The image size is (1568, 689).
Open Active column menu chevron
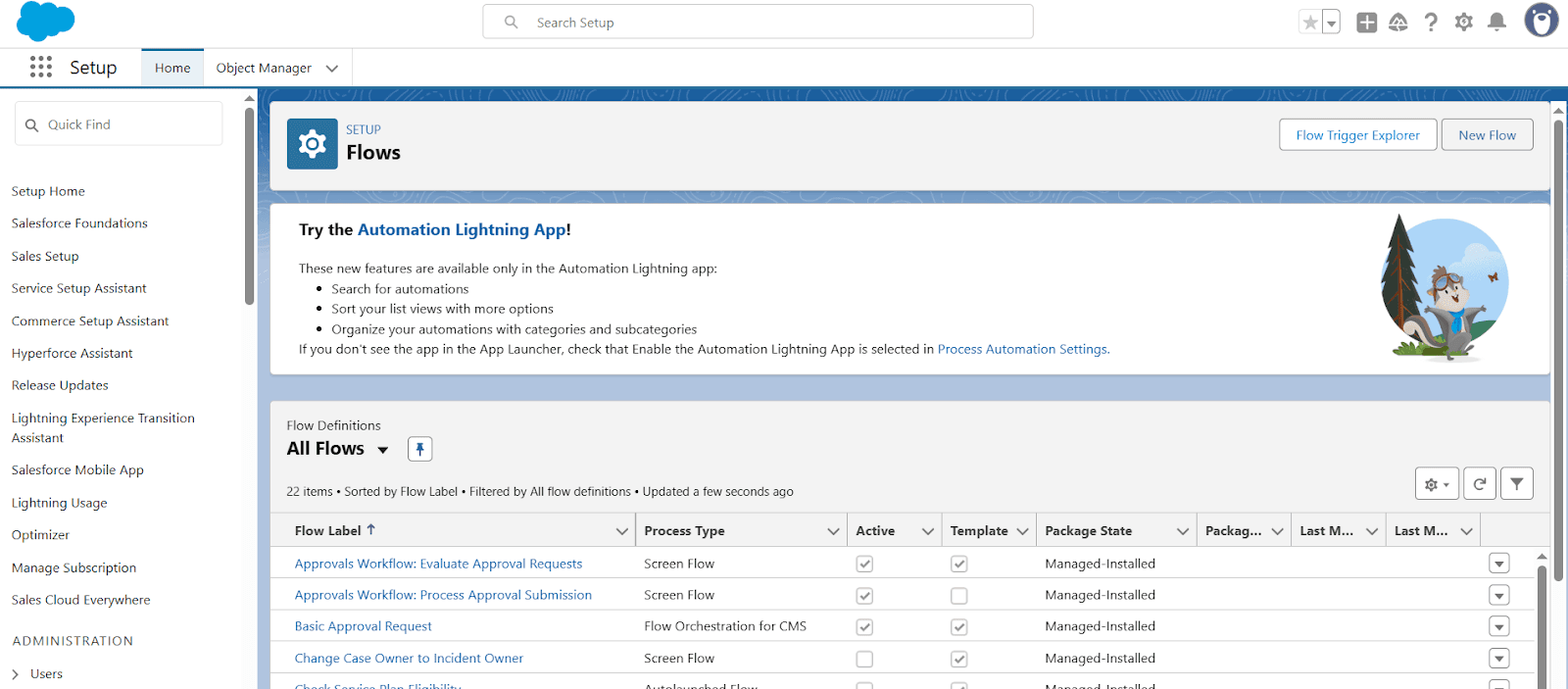click(927, 531)
